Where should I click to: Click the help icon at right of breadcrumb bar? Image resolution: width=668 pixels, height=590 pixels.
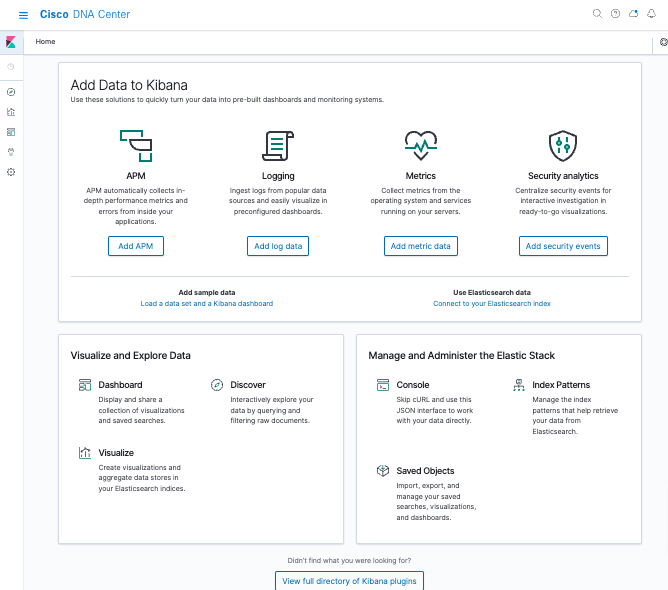[x=663, y=42]
